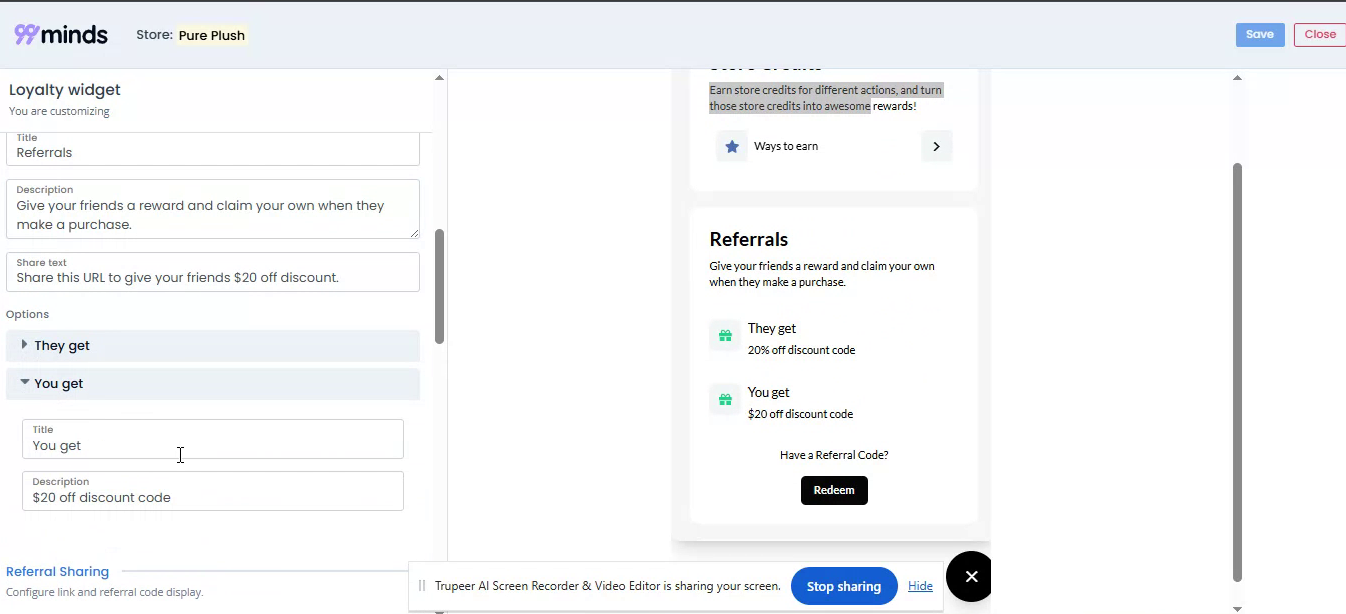Close the widget editor

pos(1320,35)
